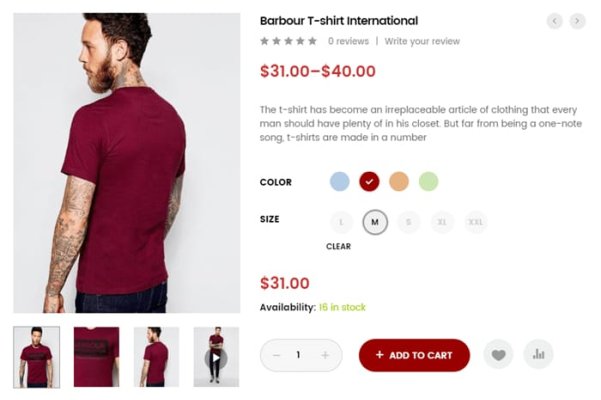Click the ADD TO CART button
Screen dimensions: 601x400
(x=414, y=355)
